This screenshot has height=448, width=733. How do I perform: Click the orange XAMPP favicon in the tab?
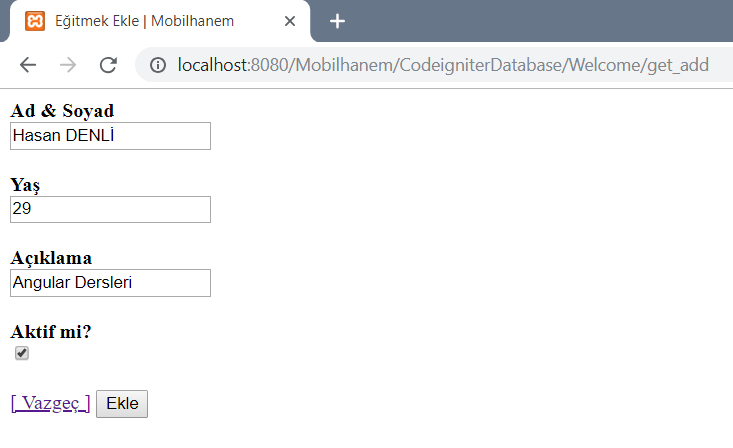click(x=35, y=21)
